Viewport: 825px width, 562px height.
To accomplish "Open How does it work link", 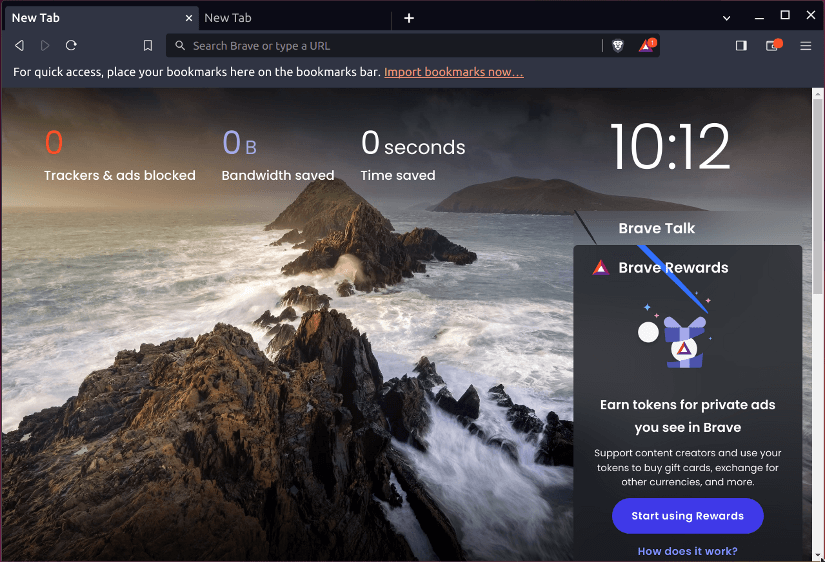I will pos(688,551).
